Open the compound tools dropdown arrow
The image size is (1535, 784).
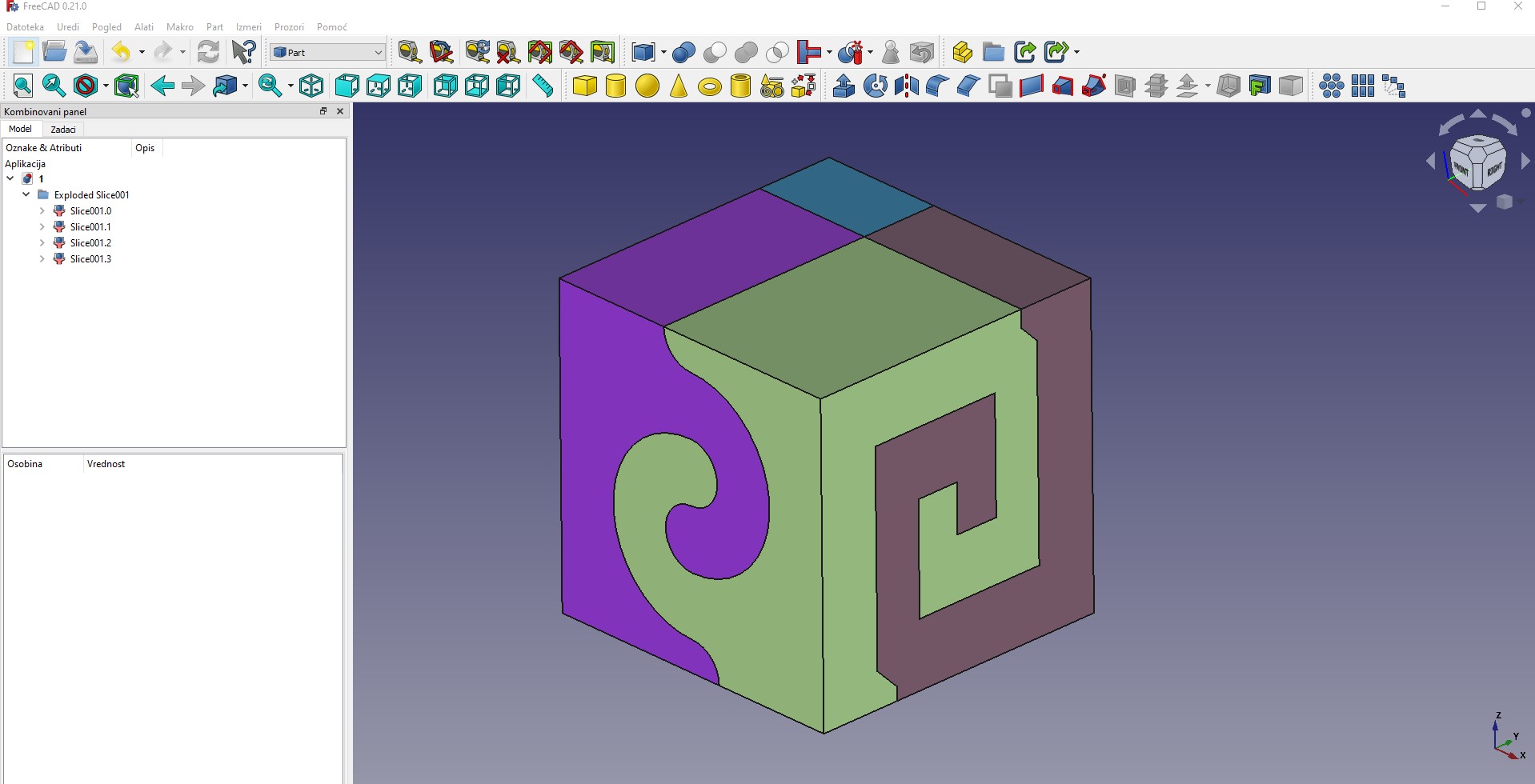tap(663, 52)
